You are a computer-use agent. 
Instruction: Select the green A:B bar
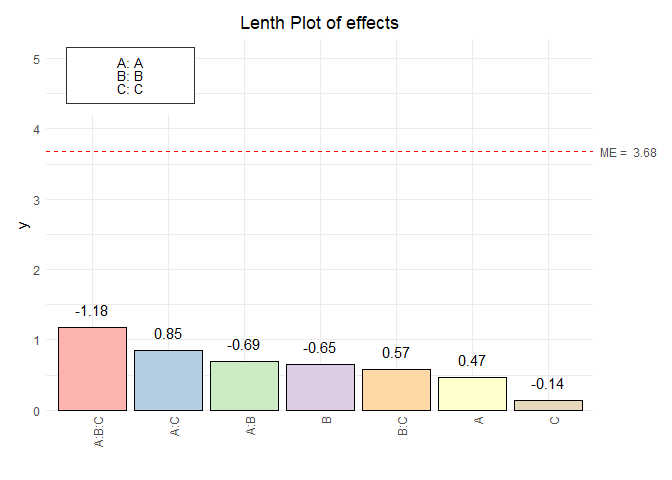tap(244, 386)
